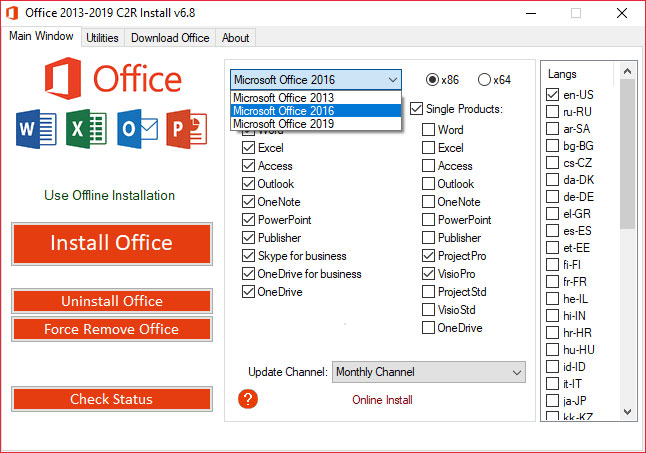Check Word under Single Products

click(x=428, y=130)
